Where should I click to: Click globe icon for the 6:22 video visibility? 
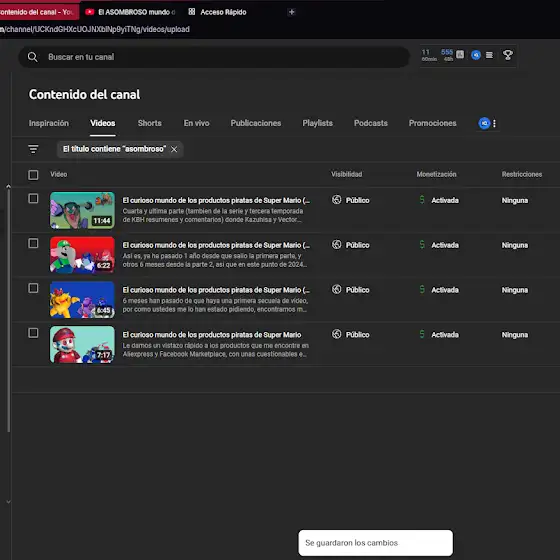point(336,245)
